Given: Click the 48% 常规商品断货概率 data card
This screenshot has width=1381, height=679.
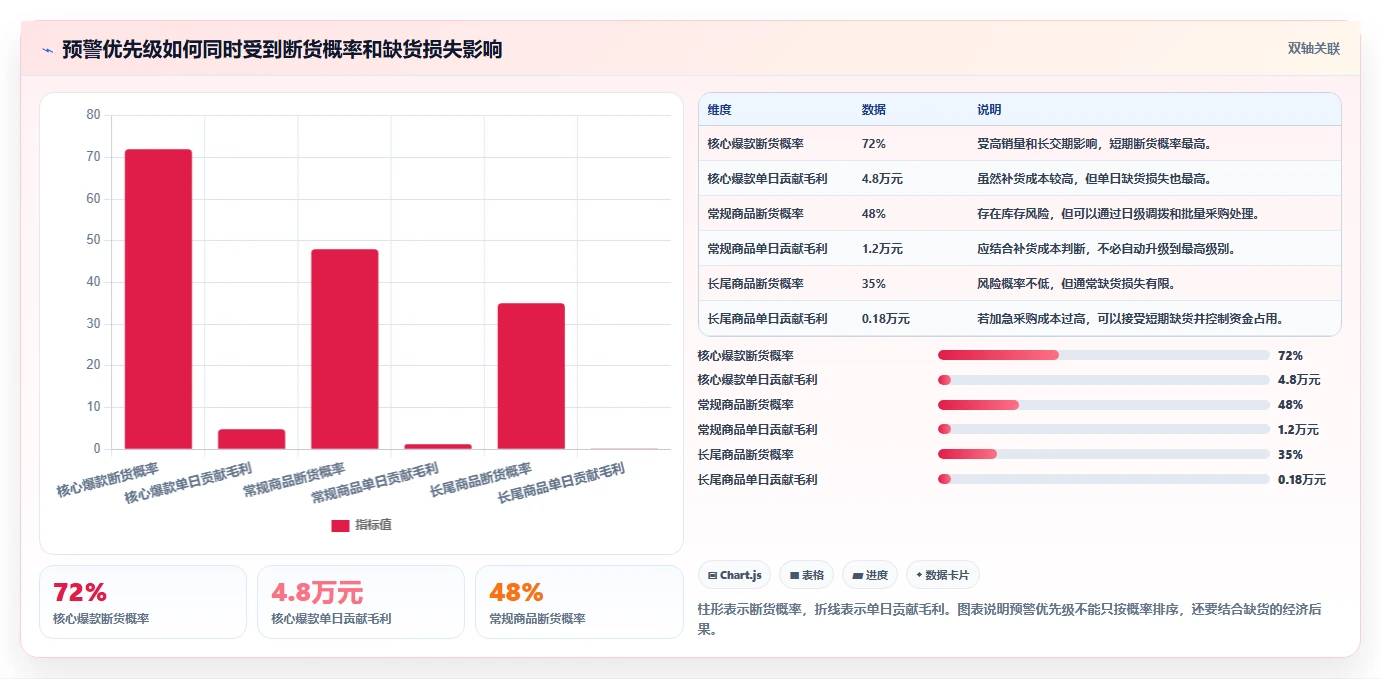Looking at the screenshot, I should click(579, 602).
